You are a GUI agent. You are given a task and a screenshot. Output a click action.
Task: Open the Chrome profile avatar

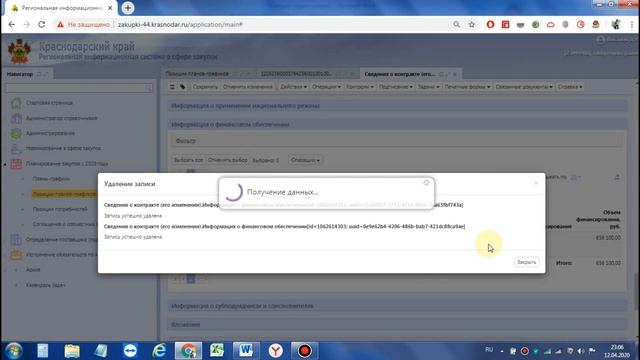tap(616, 24)
